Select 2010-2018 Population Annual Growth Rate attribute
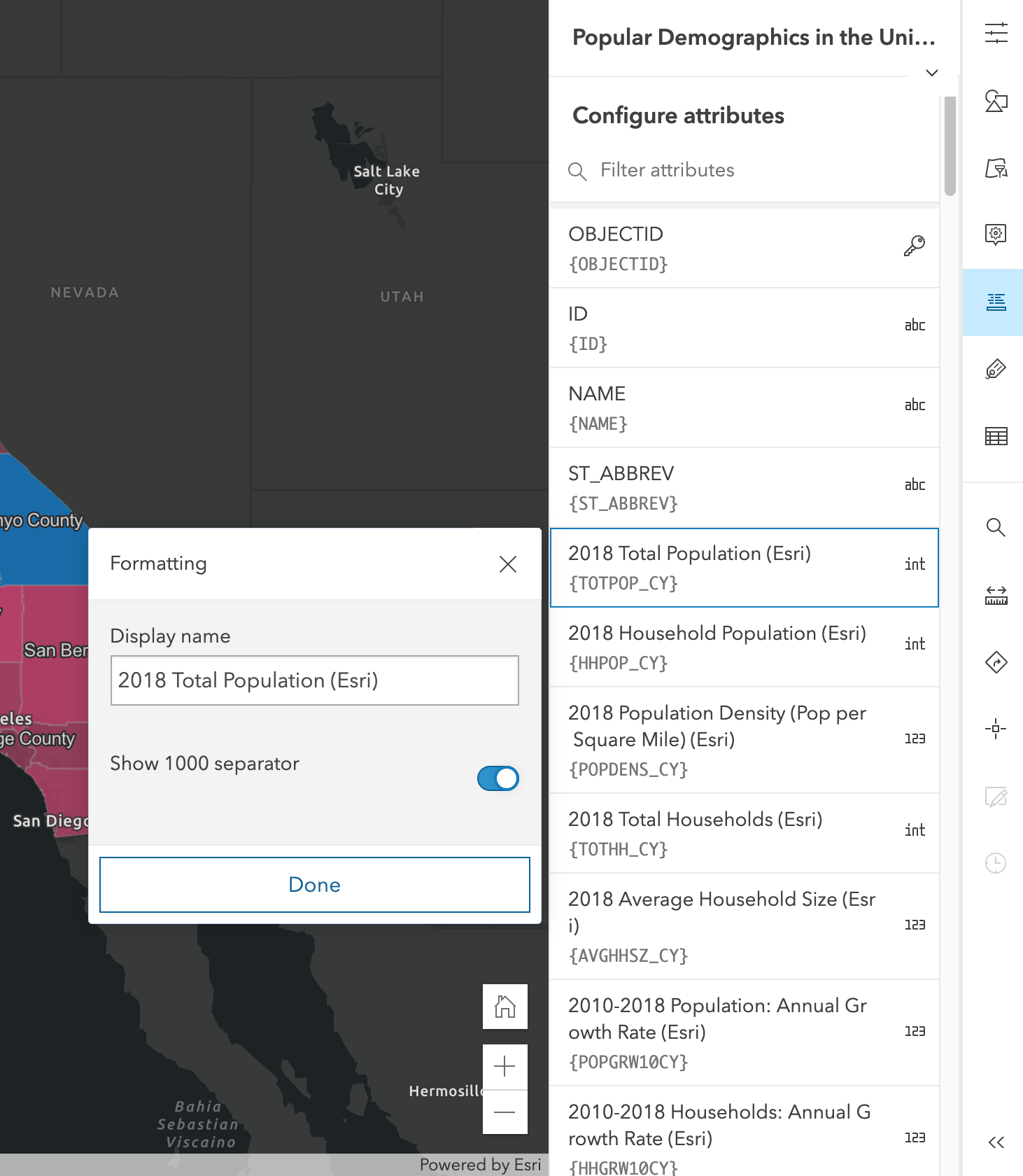The image size is (1023, 1176). click(745, 1033)
